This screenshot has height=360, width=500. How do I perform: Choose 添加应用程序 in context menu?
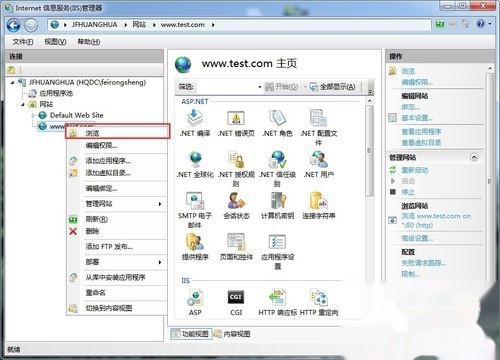117,161
